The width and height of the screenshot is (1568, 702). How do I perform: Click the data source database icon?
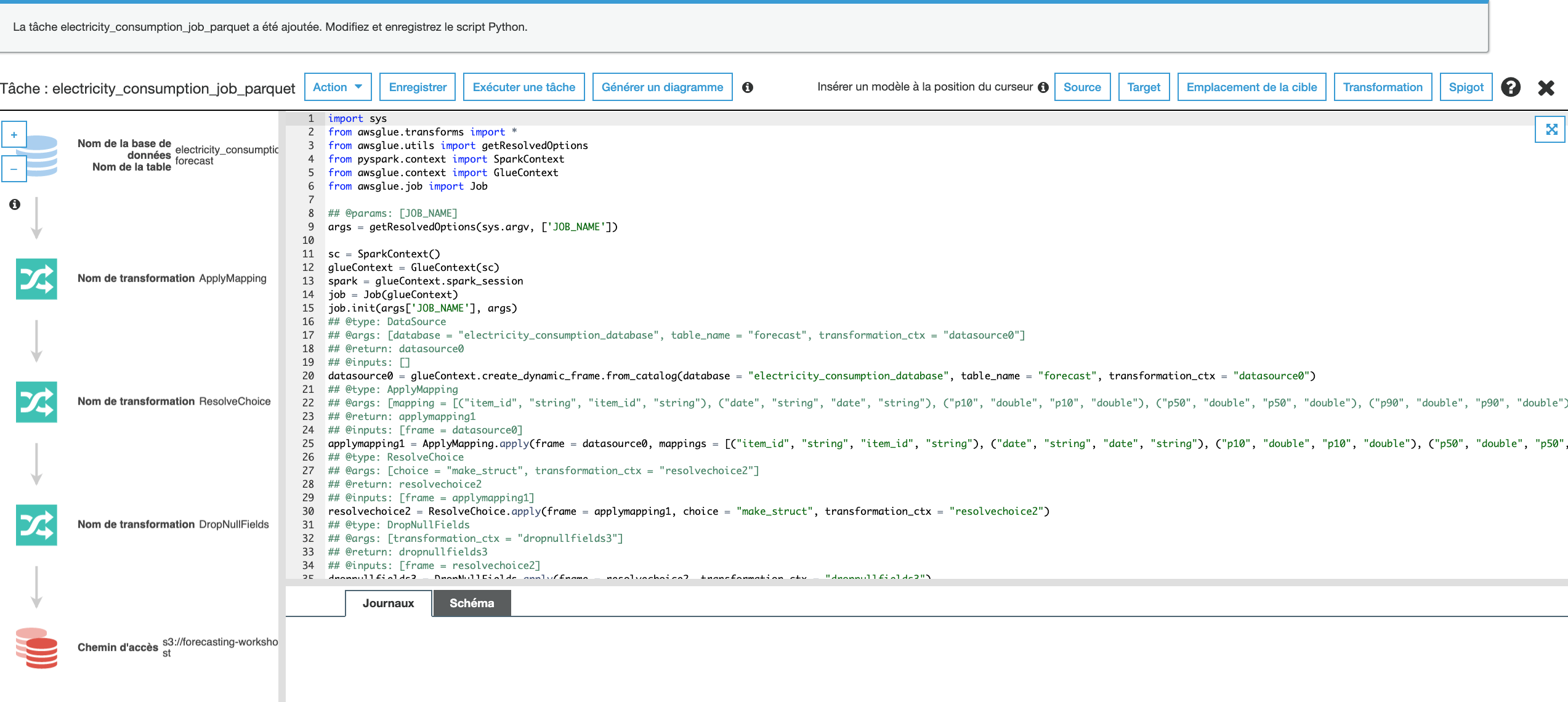(x=41, y=156)
